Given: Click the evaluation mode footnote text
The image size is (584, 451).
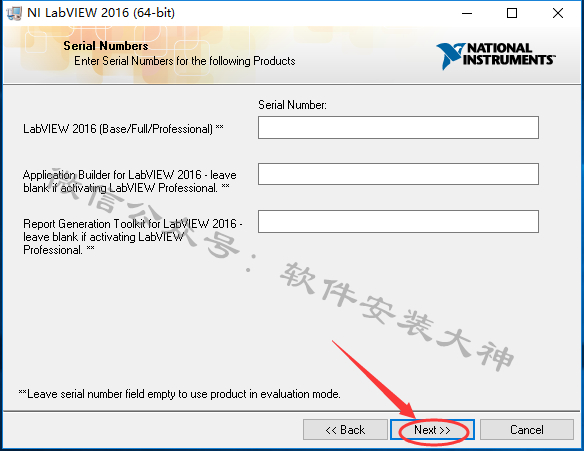Looking at the screenshot, I should [180, 394].
